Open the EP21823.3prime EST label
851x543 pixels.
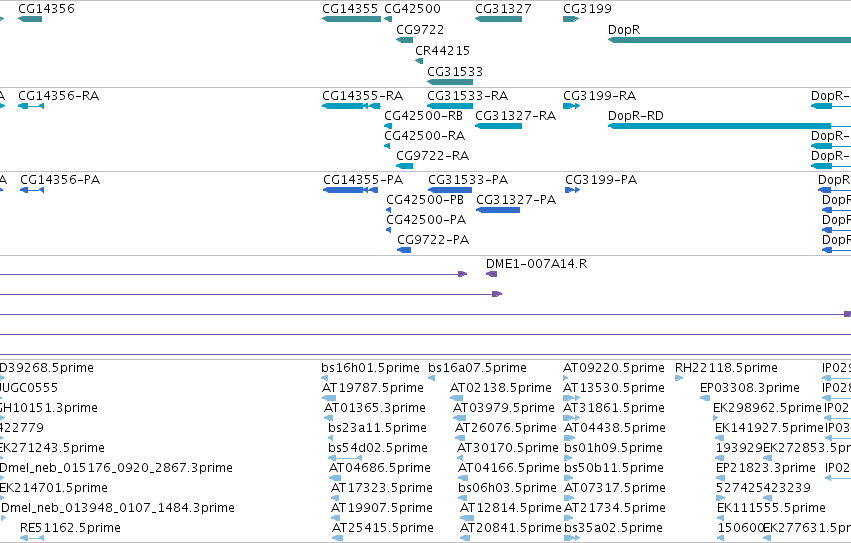766,469
